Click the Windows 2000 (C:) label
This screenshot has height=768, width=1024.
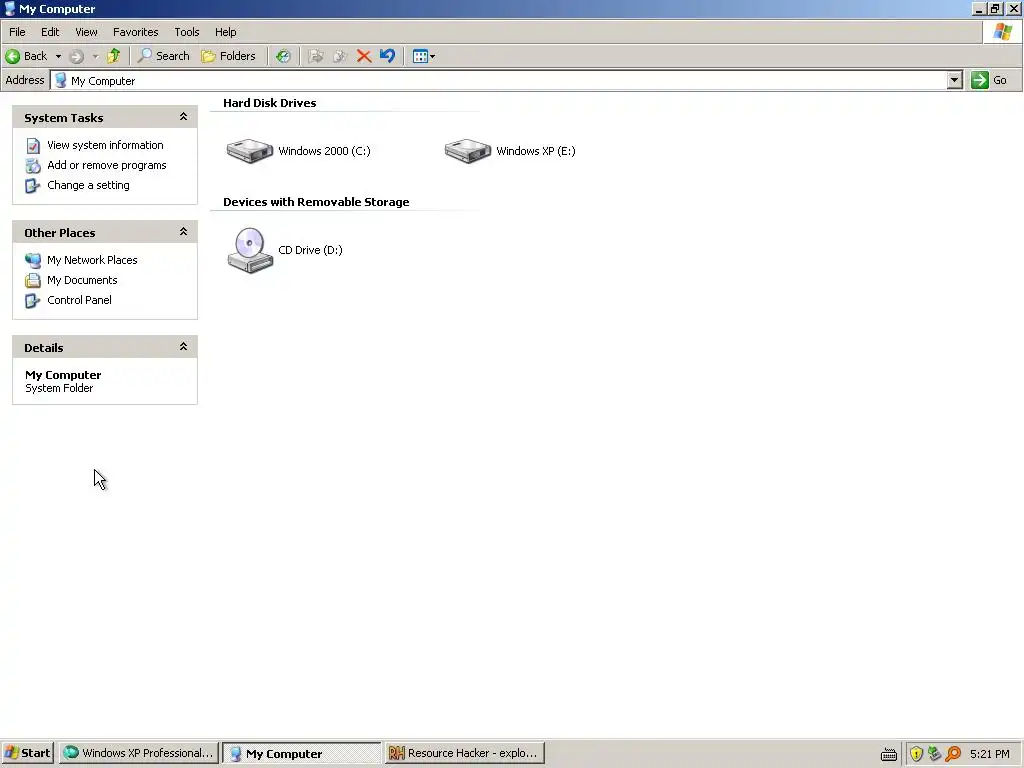[324, 151]
